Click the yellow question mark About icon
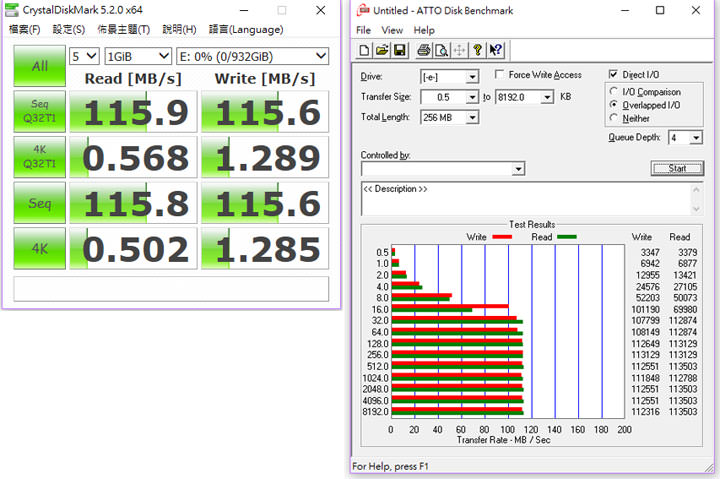 pos(478,50)
